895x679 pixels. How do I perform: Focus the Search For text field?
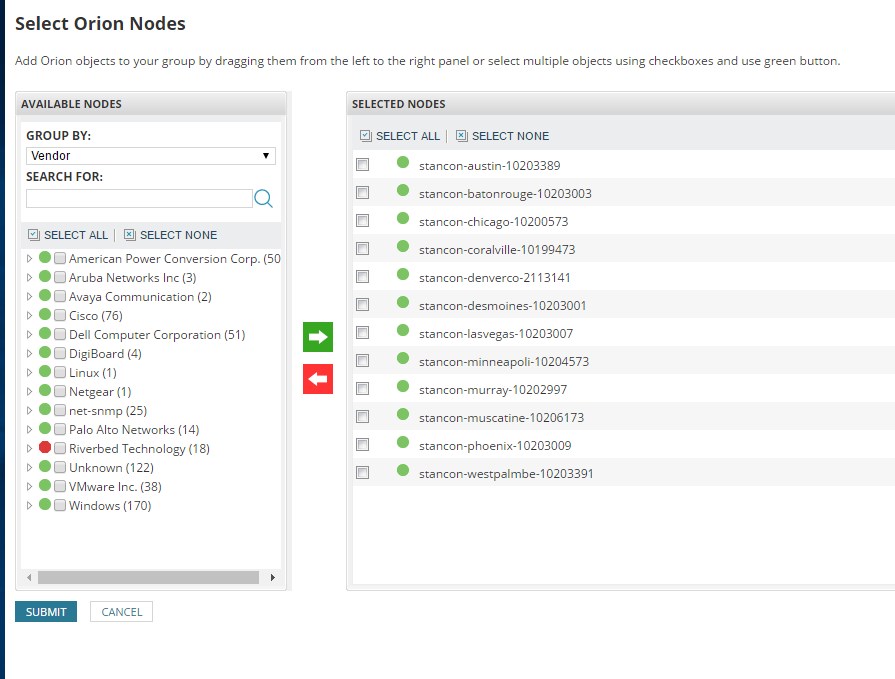(x=139, y=199)
